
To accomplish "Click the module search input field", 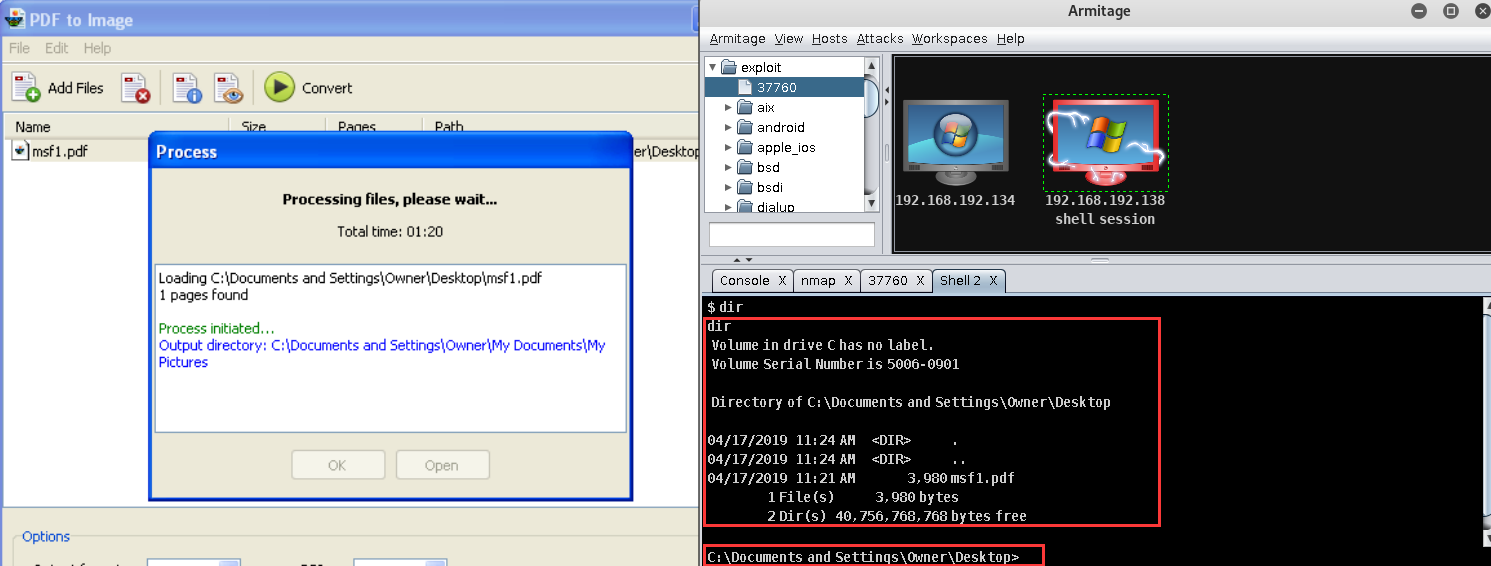I will click(x=792, y=234).
